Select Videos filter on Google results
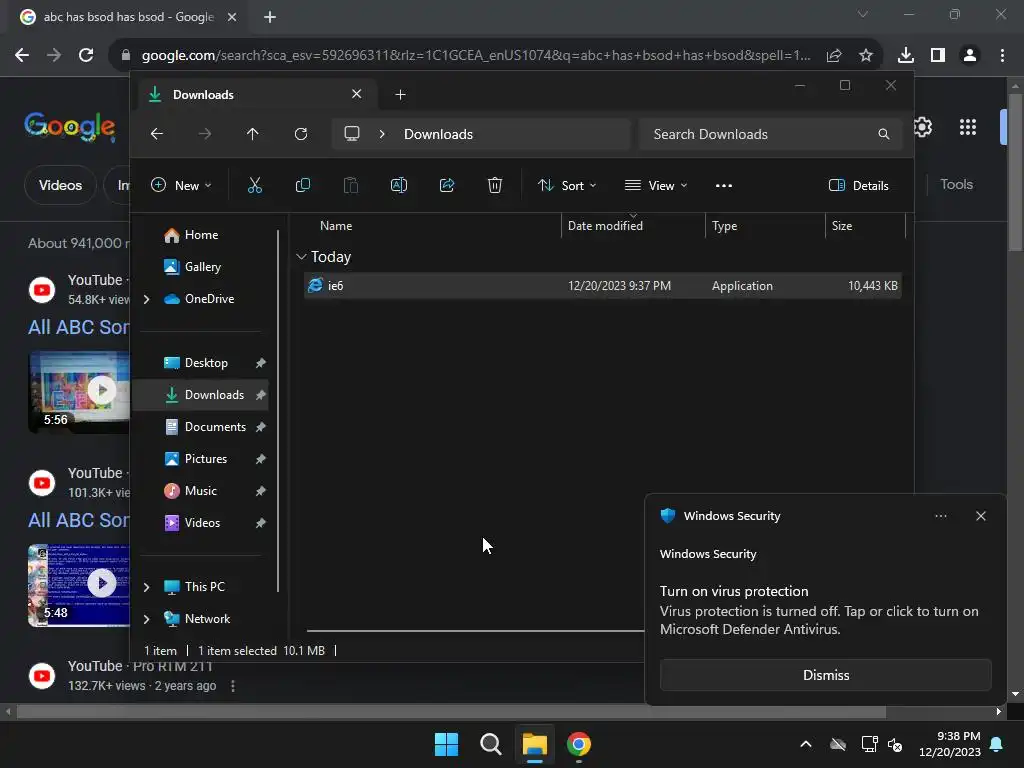This screenshot has height=768, width=1024. pos(60,185)
